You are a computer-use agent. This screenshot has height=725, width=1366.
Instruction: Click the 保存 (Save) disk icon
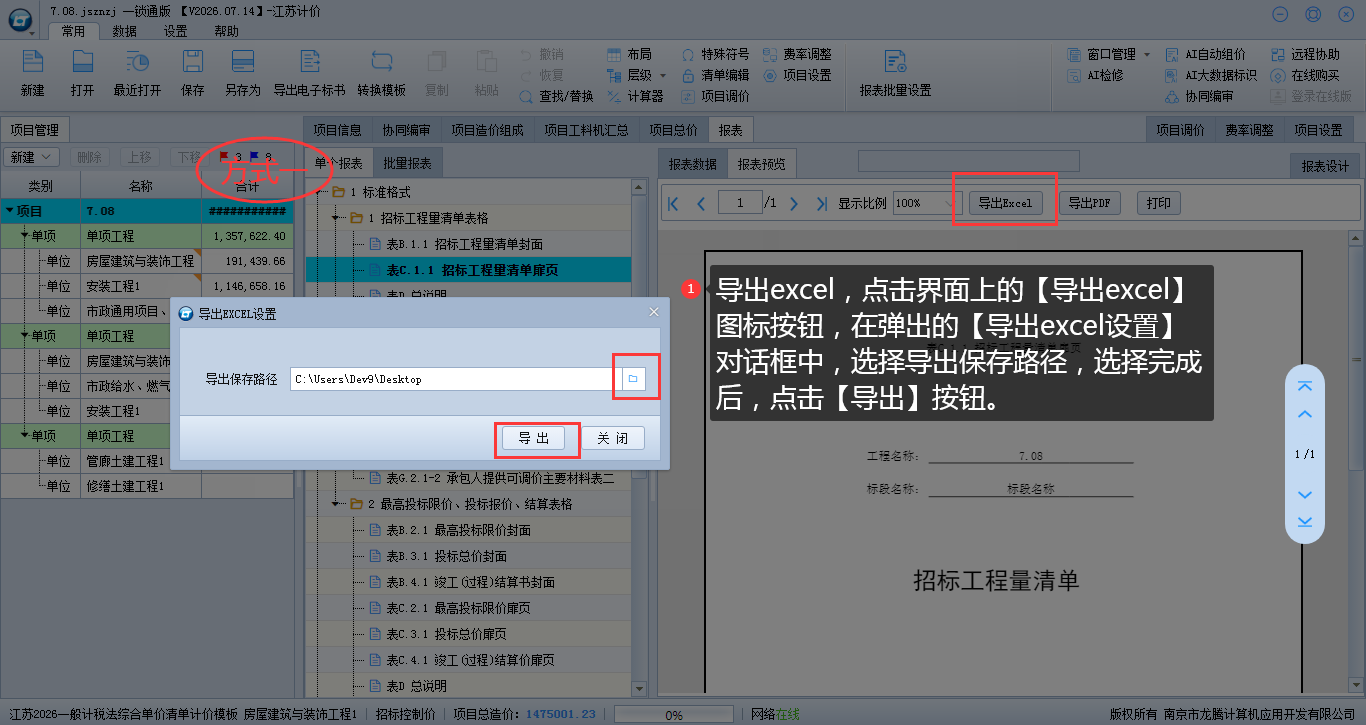[192, 62]
